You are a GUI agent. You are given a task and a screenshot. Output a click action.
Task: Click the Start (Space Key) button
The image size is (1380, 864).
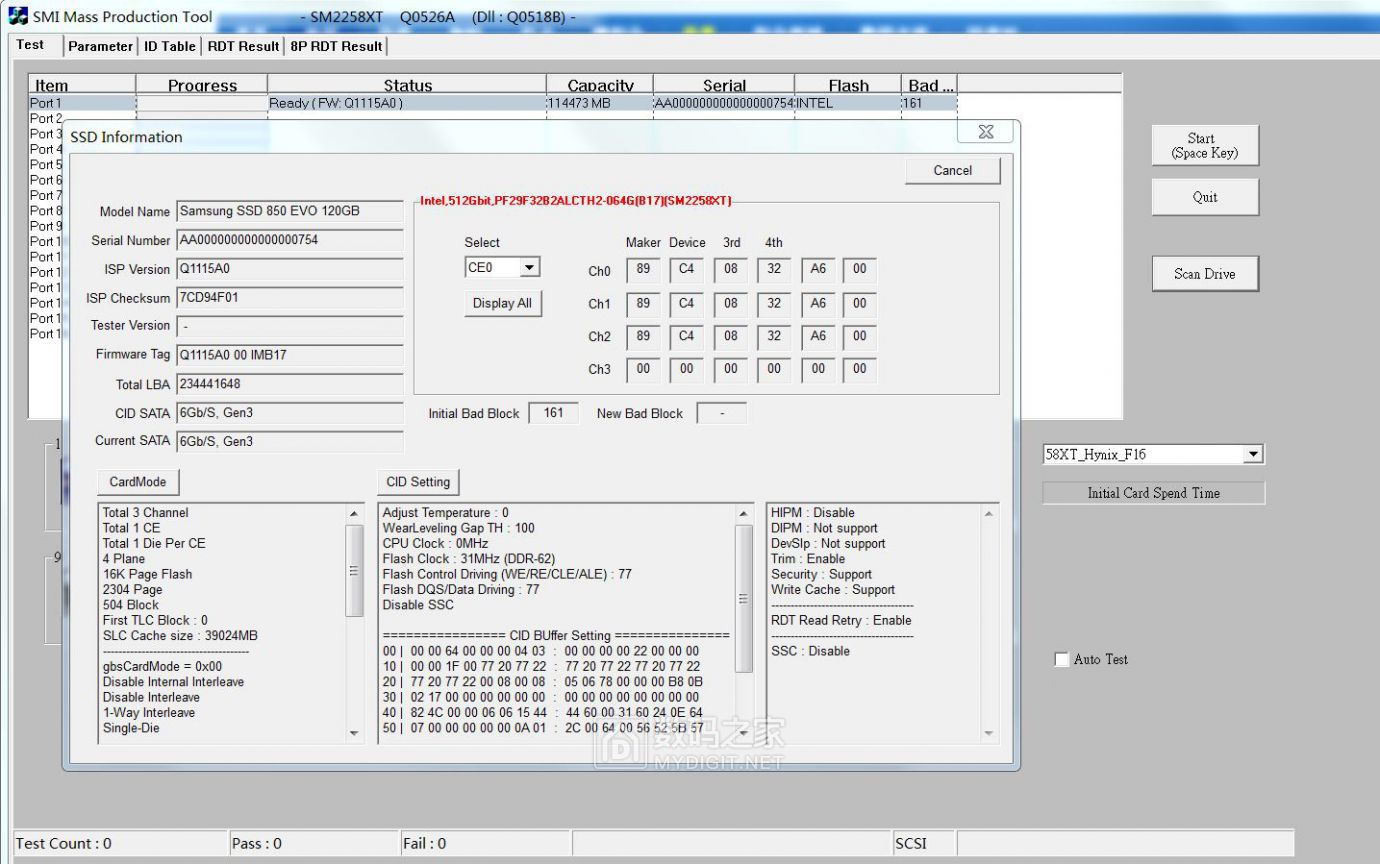pyautogui.click(x=1205, y=146)
